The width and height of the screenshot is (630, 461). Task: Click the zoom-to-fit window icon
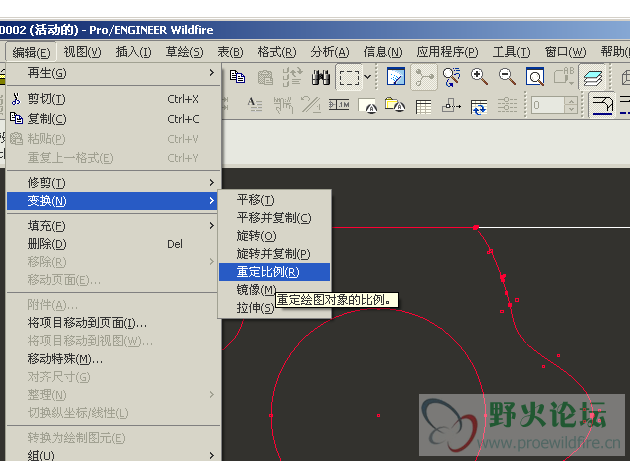(535, 77)
